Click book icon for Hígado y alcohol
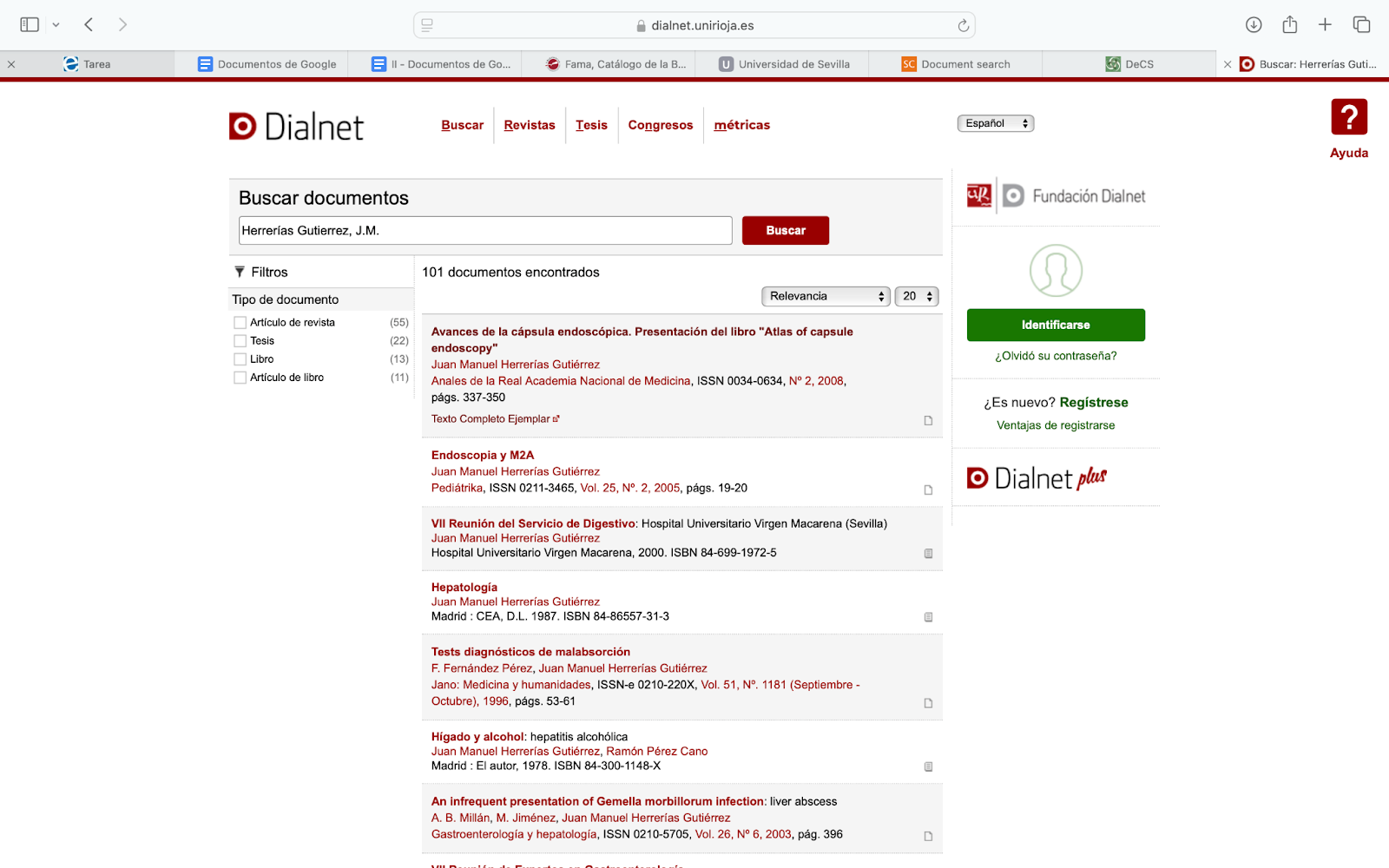This screenshot has height=868, width=1389. click(x=928, y=767)
